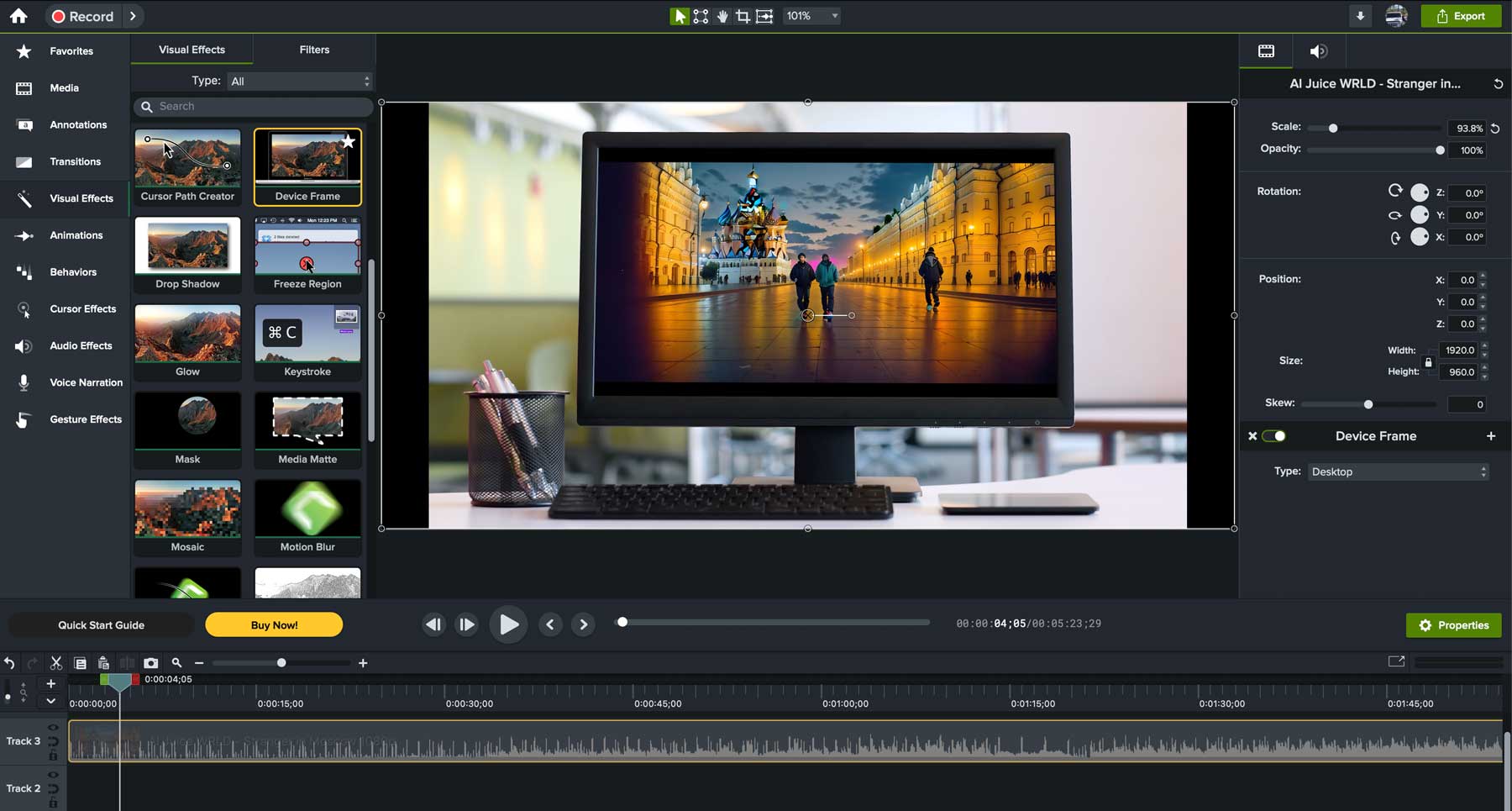Click the scissors cut icon above the timeline
Image resolution: width=1512 pixels, height=811 pixels.
point(55,662)
